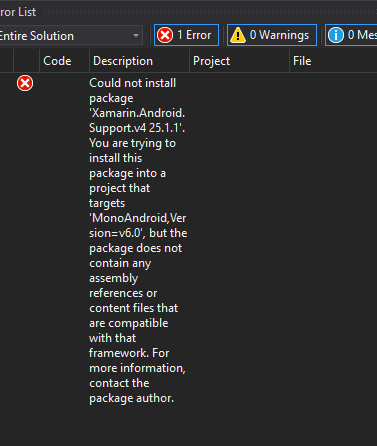The width and height of the screenshot is (377, 446).
Task: Select the Xamarin.Android.Support.v4 error description
Action: (x=138, y=240)
